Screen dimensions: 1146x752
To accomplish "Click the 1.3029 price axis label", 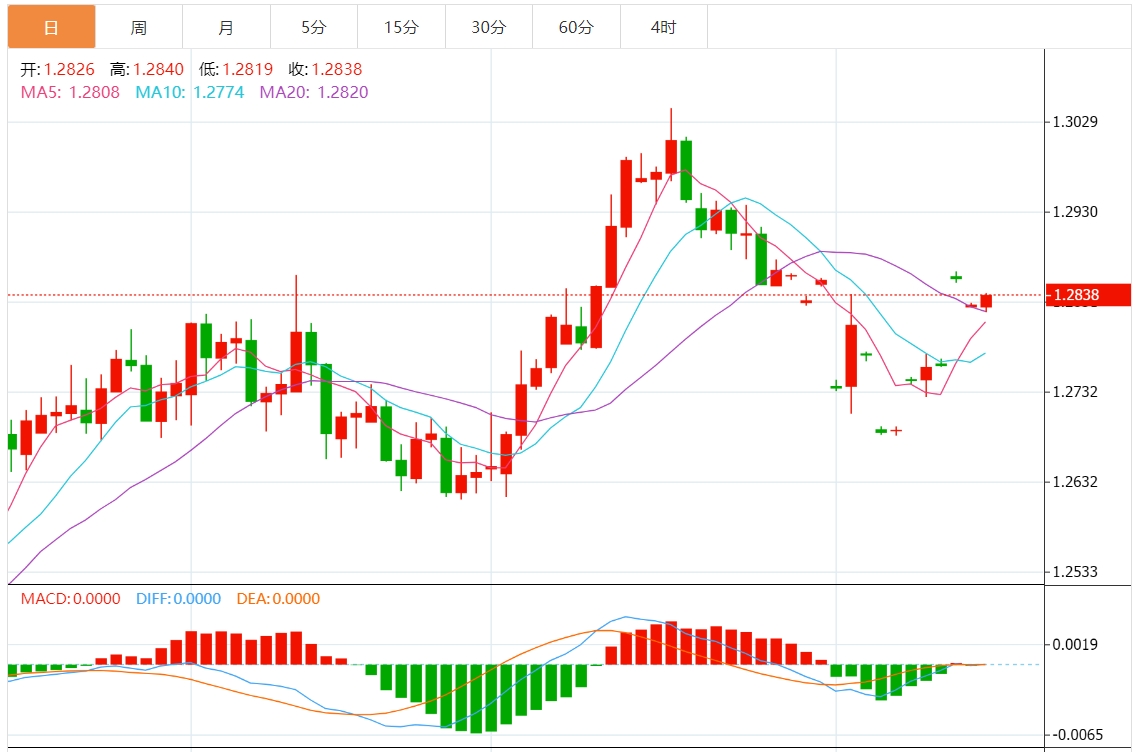I will (x=1074, y=121).
